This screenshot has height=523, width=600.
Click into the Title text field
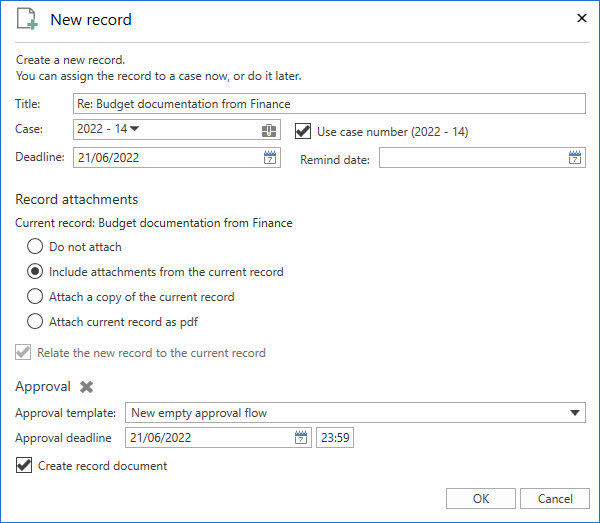tap(330, 104)
